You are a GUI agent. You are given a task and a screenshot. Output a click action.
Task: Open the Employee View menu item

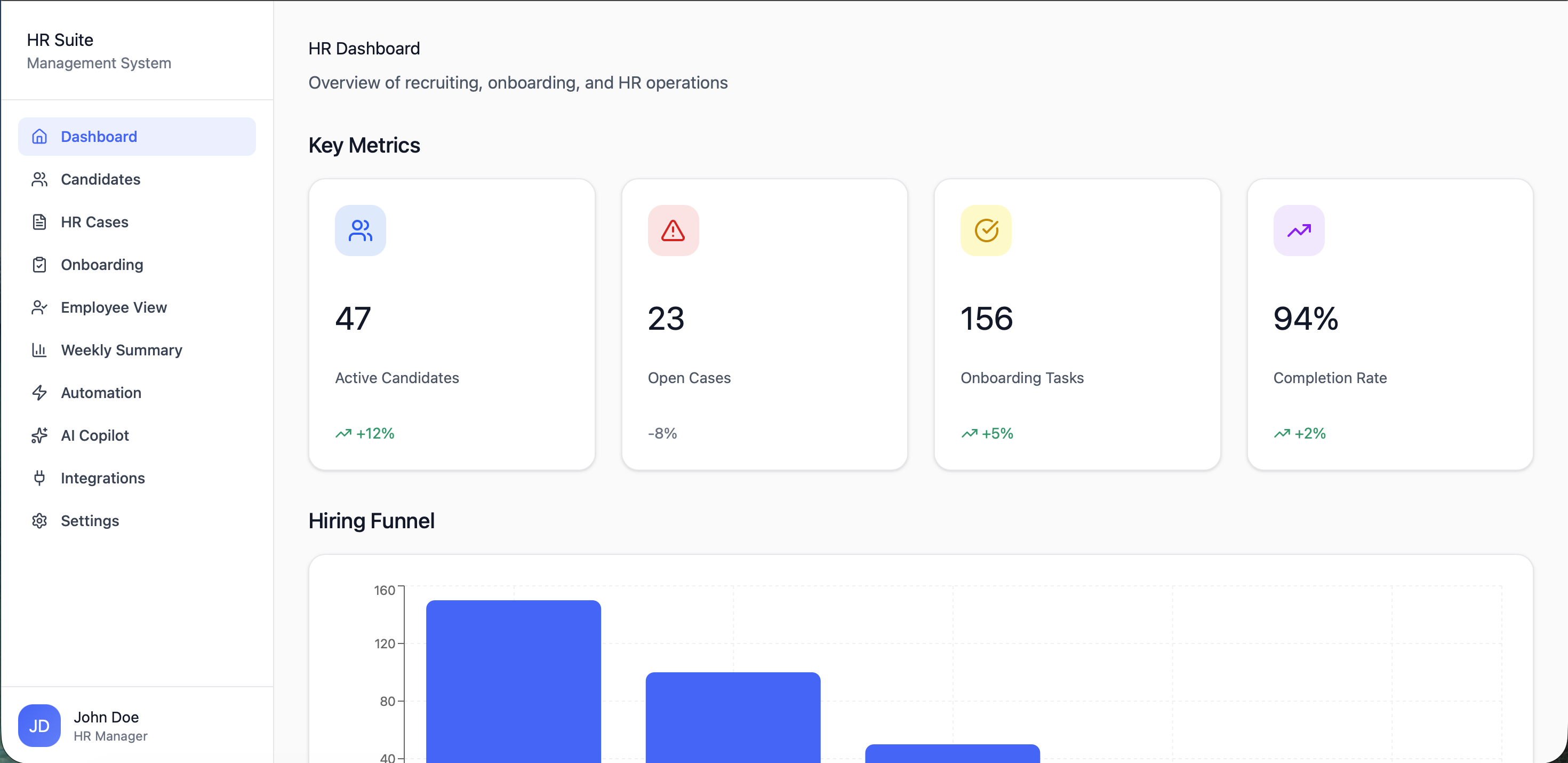pyautogui.click(x=114, y=307)
